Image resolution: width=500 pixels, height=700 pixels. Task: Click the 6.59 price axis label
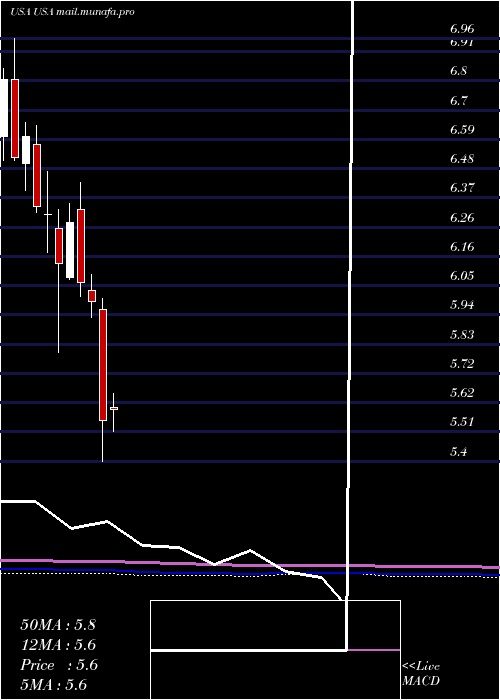click(462, 129)
